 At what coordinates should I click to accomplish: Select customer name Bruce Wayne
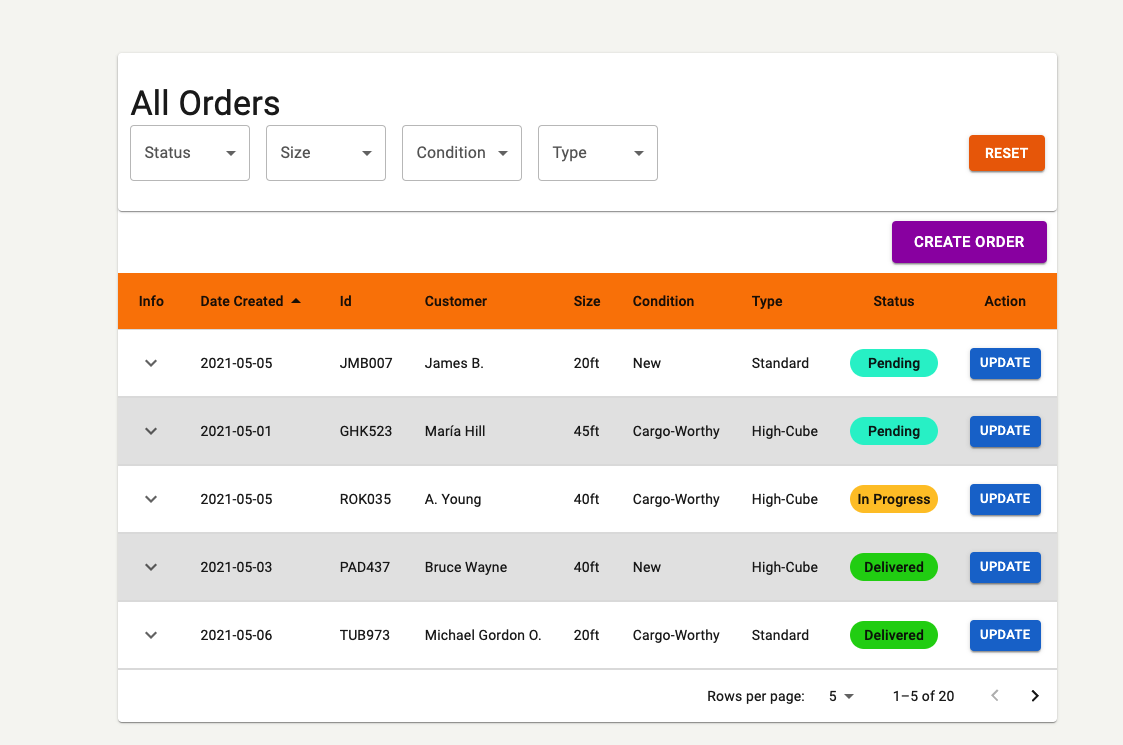click(466, 567)
